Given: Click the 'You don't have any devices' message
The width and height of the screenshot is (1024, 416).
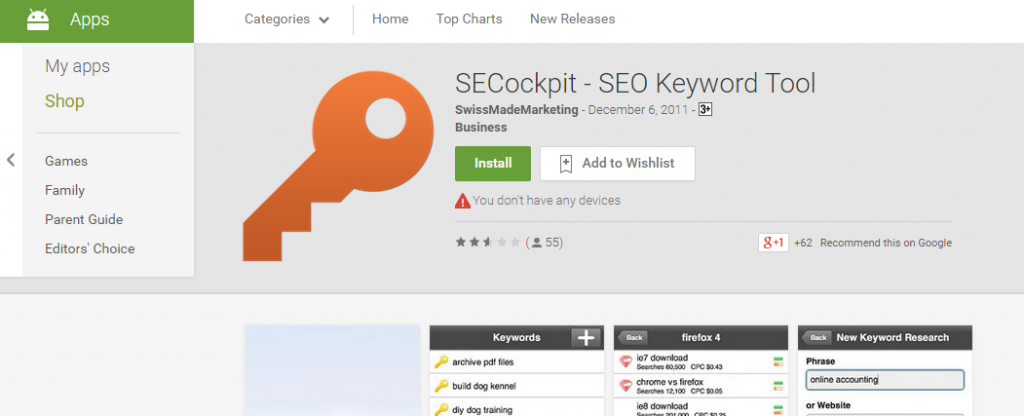Looking at the screenshot, I should click(547, 200).
